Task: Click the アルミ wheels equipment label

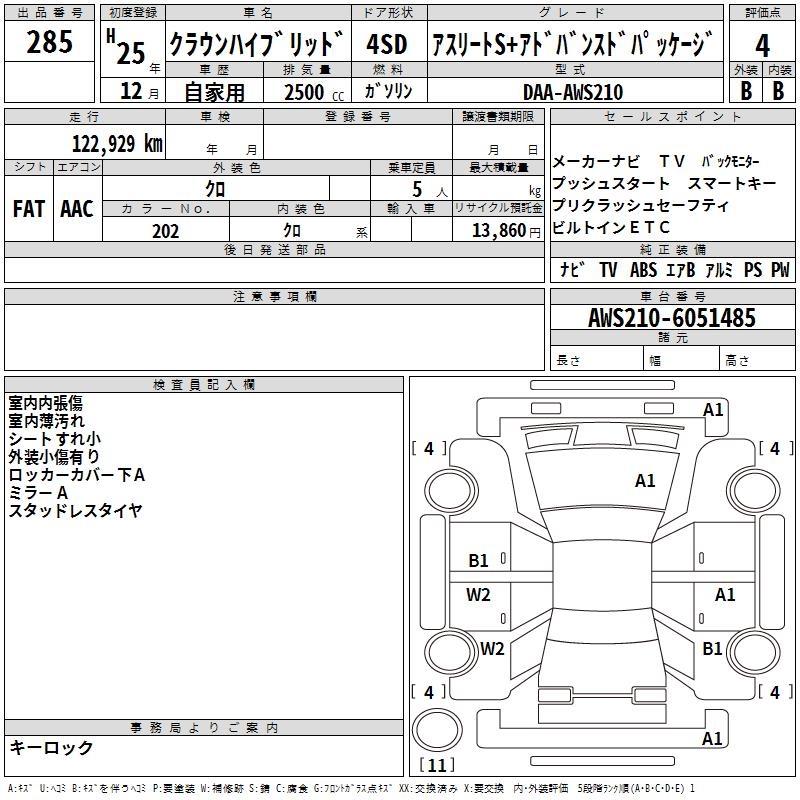Action: click(719, 270)
